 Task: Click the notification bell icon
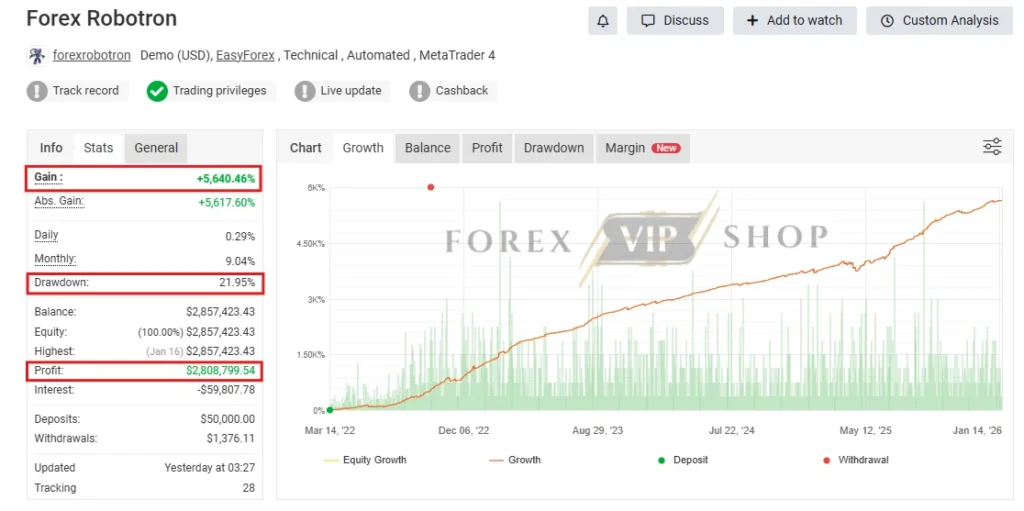602,21
